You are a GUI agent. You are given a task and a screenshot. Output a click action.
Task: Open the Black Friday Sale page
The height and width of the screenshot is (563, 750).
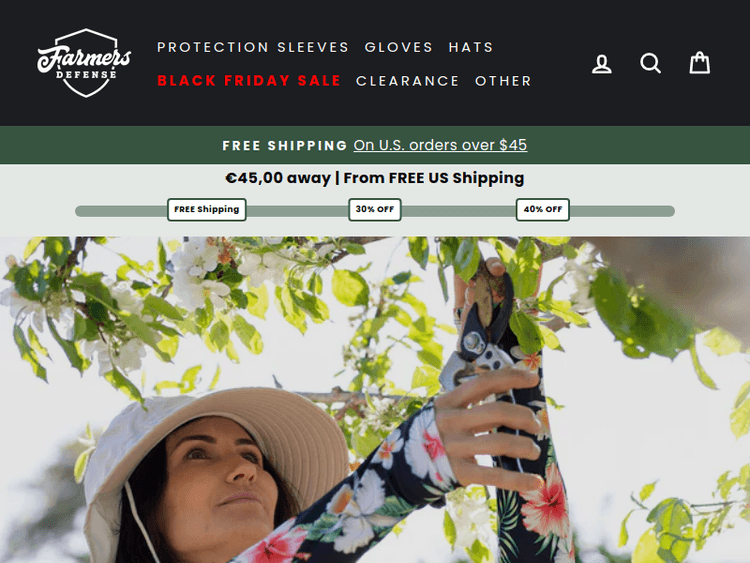pos(249,81)
